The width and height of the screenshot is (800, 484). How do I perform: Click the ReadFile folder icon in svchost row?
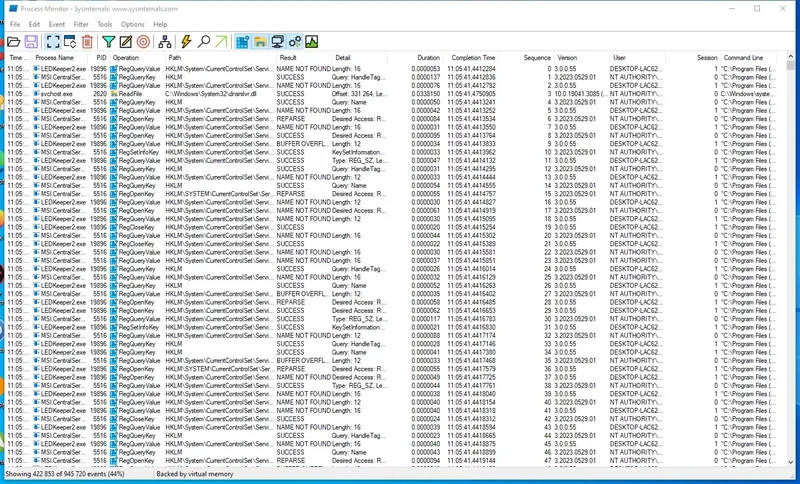point(114,94)
